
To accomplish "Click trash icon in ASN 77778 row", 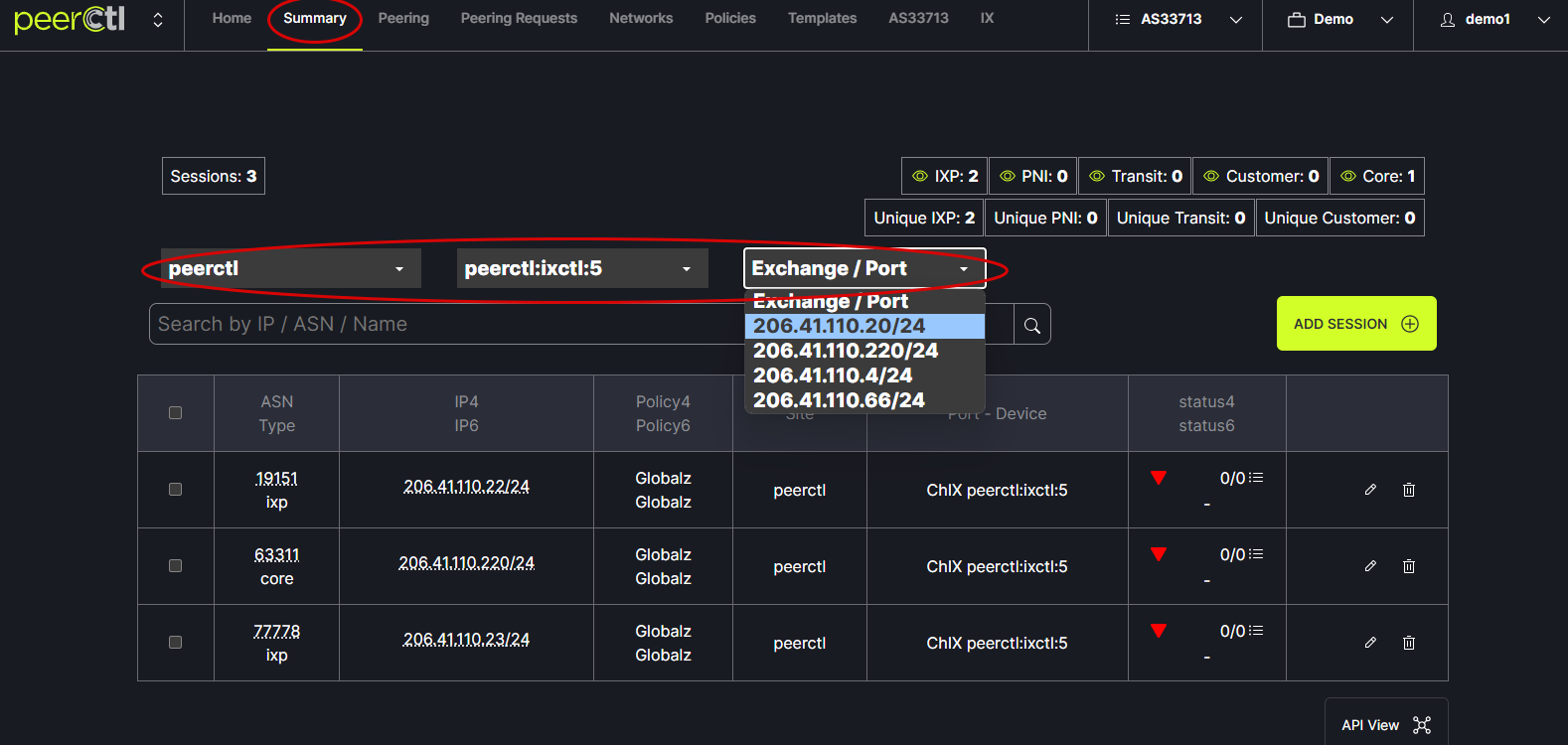I will tap(1408, 643).
